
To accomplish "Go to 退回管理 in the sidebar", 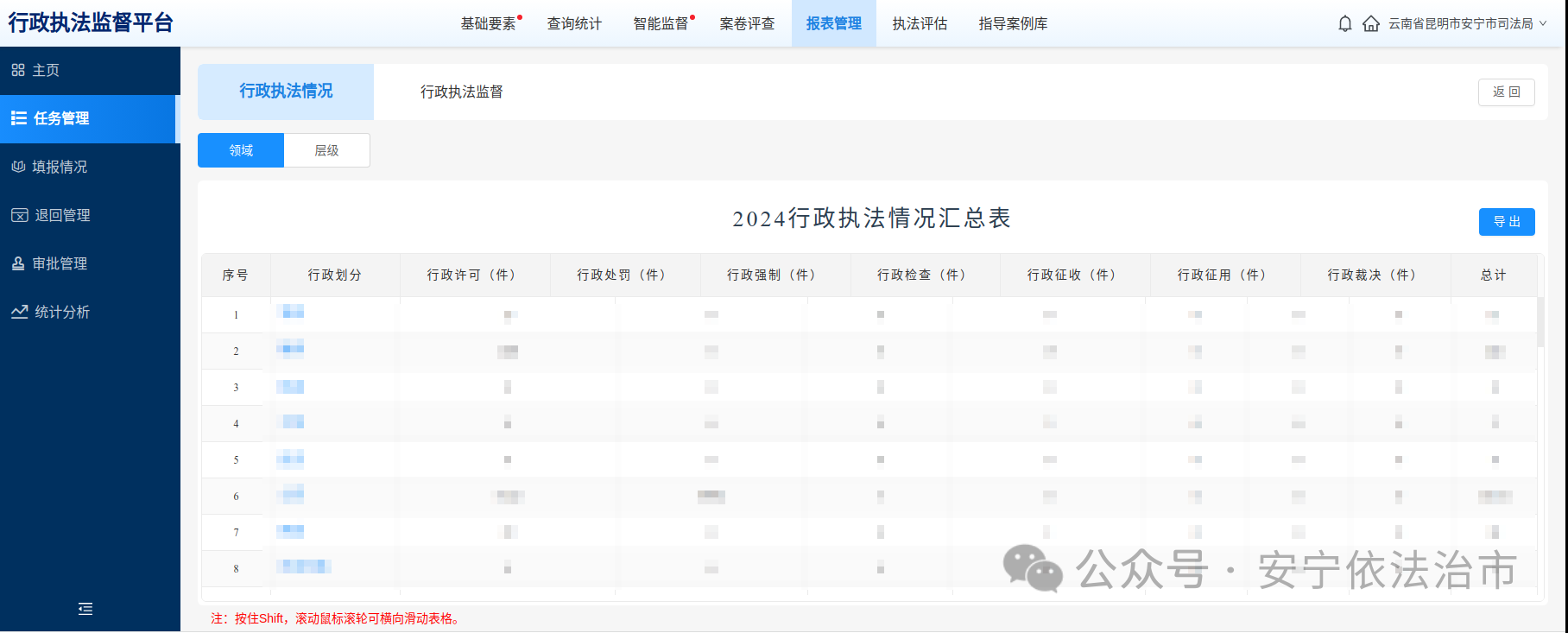I will 61,216.
